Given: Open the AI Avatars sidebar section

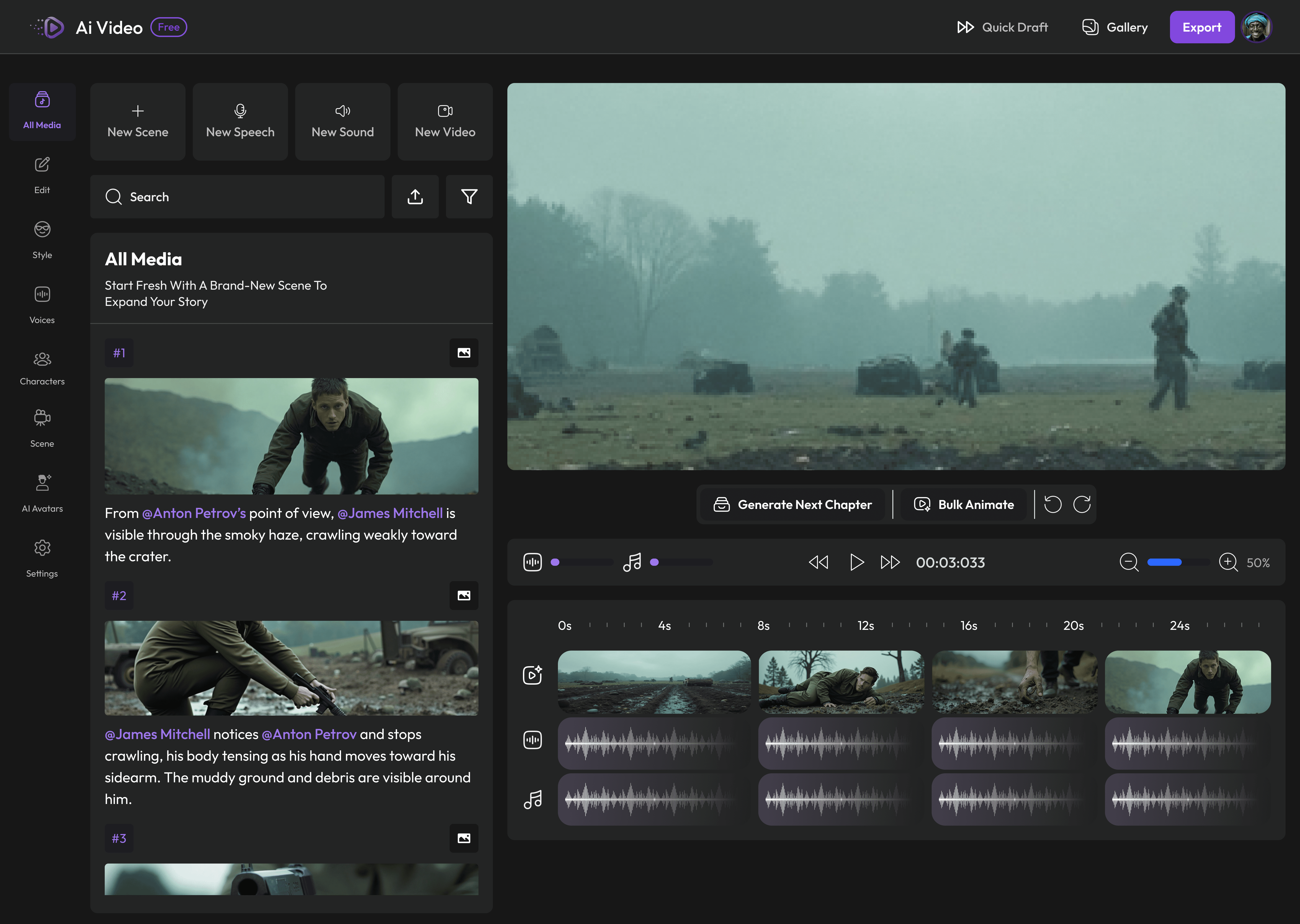Looking at the screenshot, I should click(42, 493).
